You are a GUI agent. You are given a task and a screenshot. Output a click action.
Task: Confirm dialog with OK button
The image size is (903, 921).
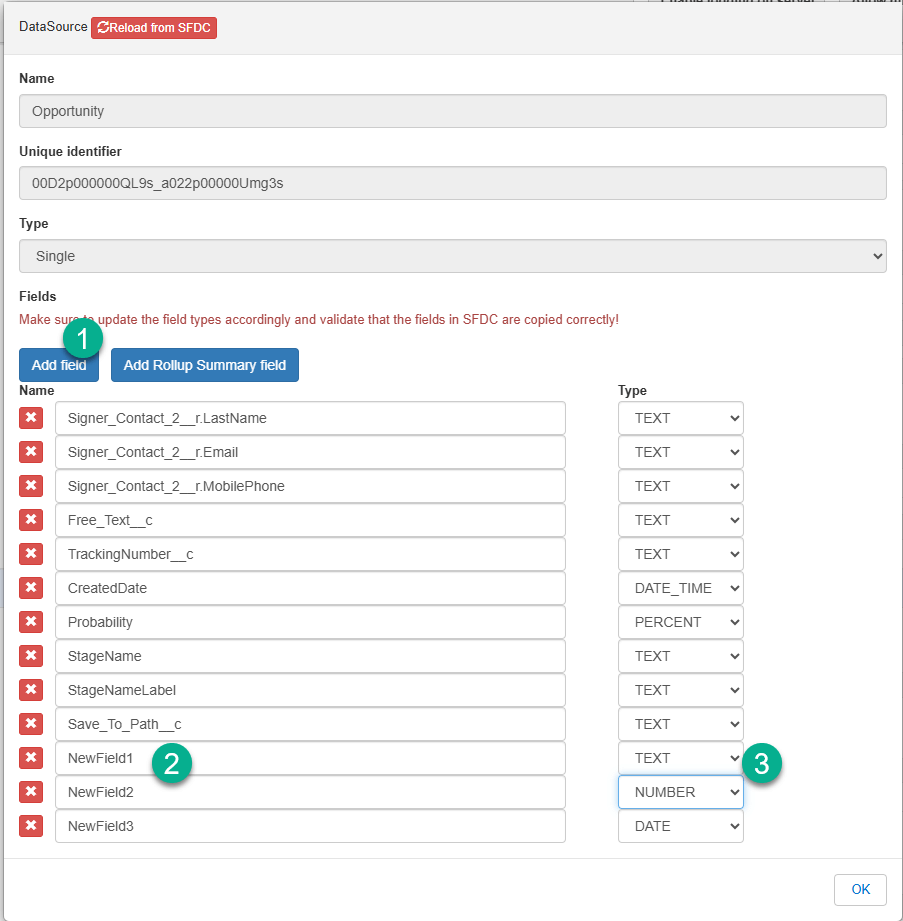(860, 889)
